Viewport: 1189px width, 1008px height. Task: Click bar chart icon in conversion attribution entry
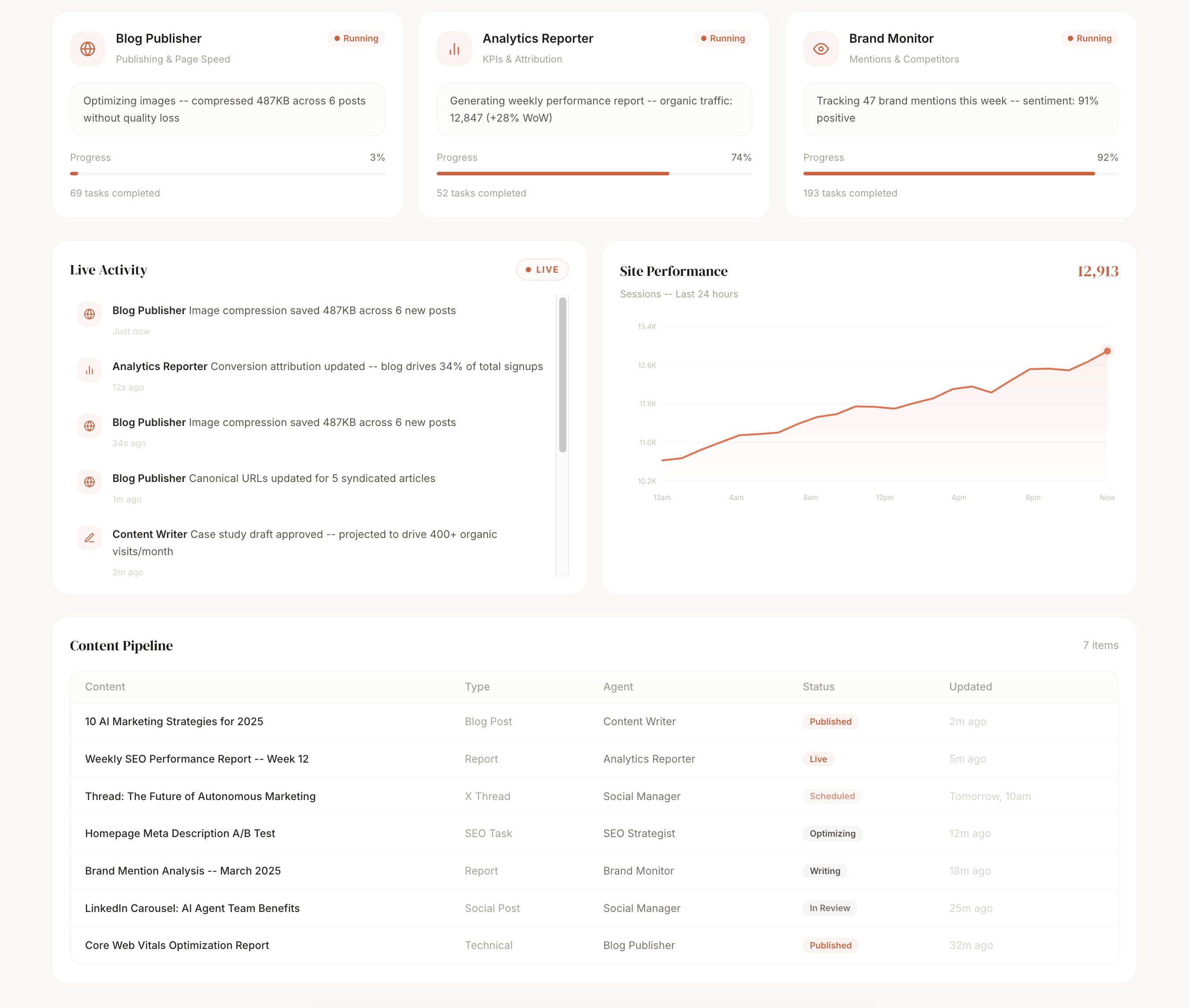pos(90,370)
